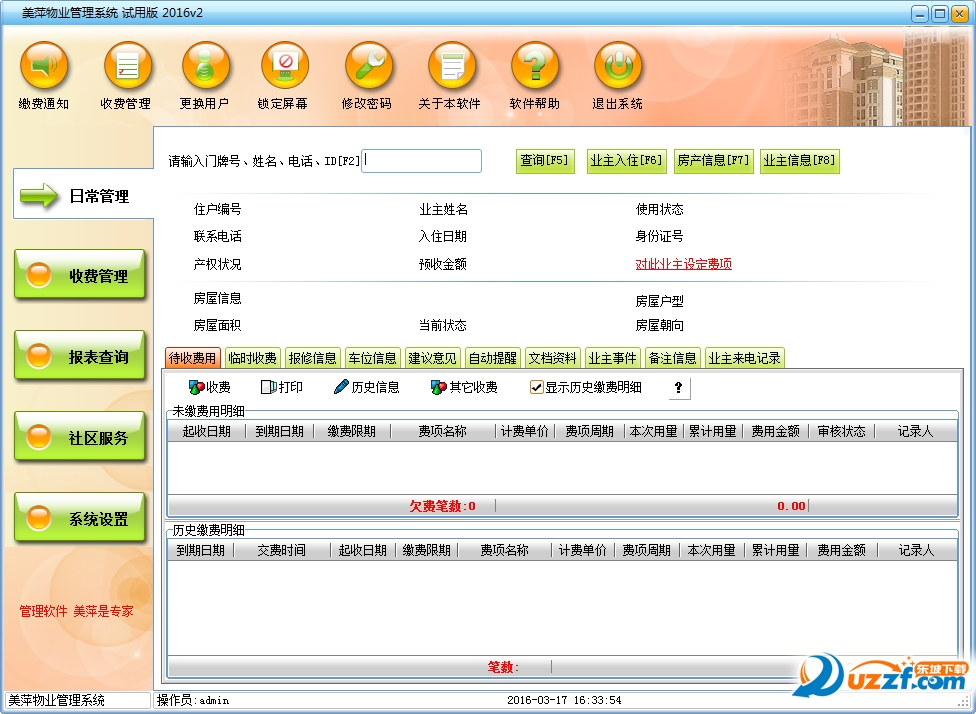Click 缴费限期 column header in 未缴费用明细
The image size is (976, 714).
(352, 431)
